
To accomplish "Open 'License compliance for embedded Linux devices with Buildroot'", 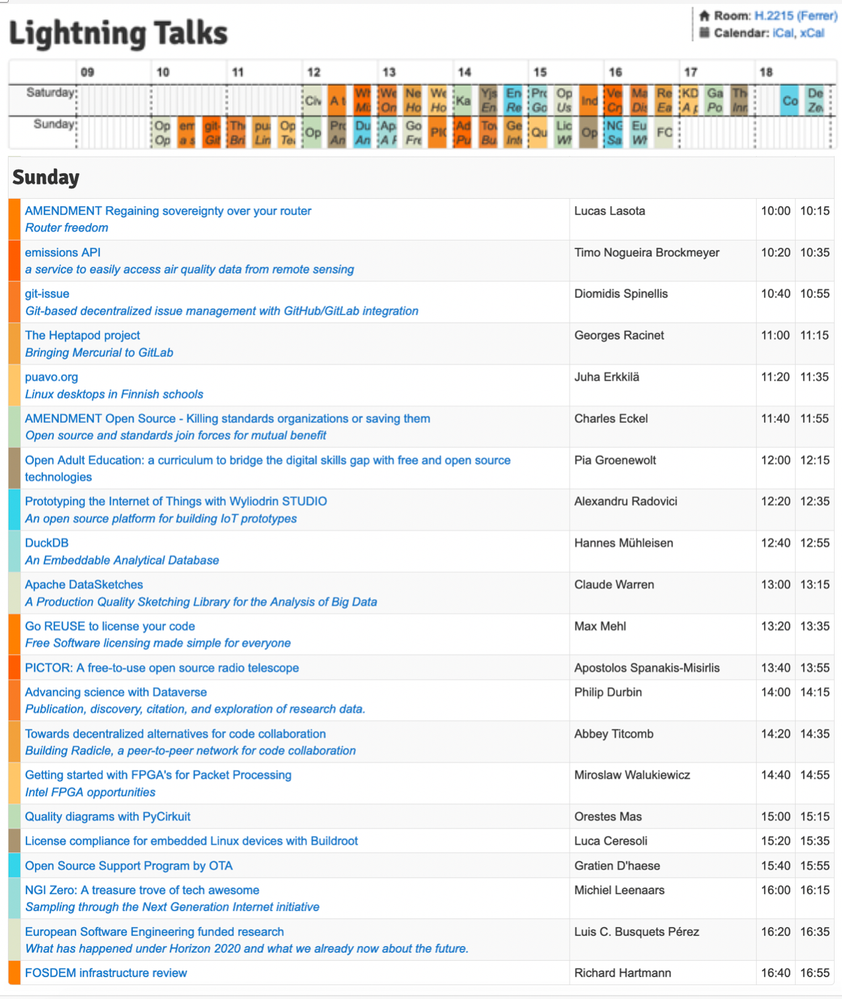I will 191,841.
